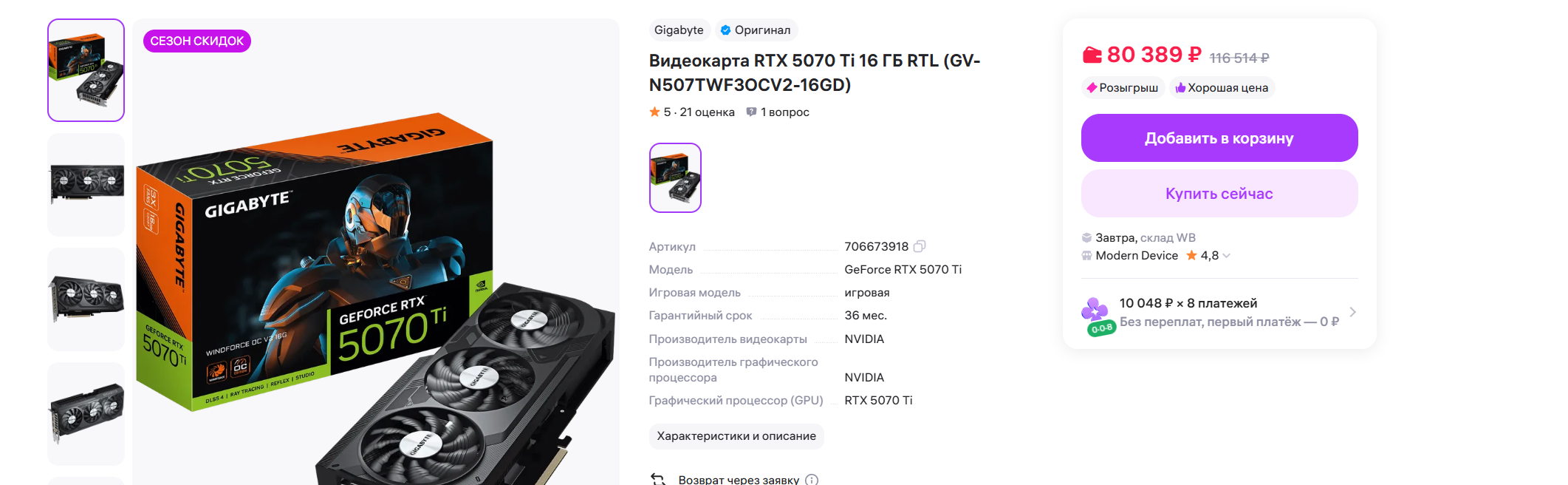Open the Gigabyte brand link

[679, 30]
